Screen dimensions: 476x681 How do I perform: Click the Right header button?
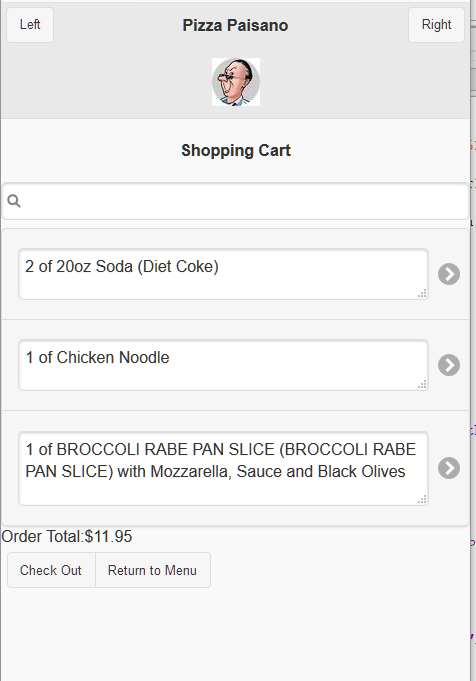click(x=436, y=25)
